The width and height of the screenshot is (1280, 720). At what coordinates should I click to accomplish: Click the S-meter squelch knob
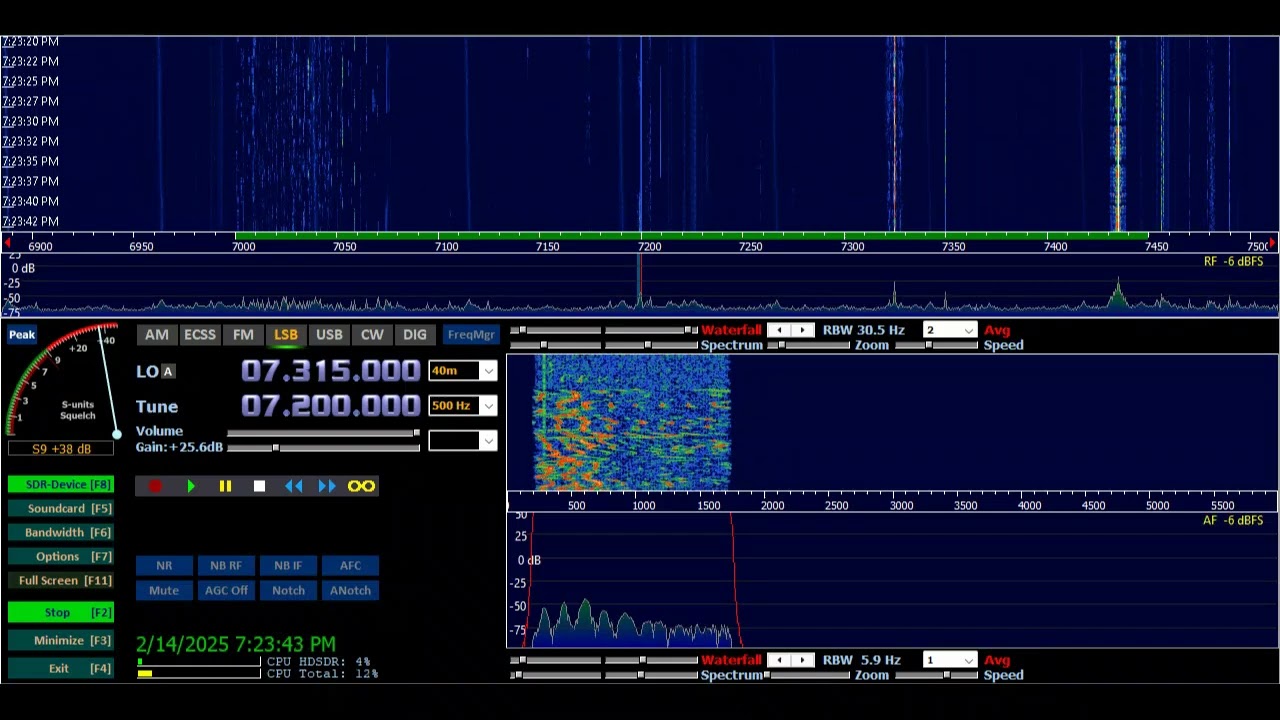[x=116, y=434]
